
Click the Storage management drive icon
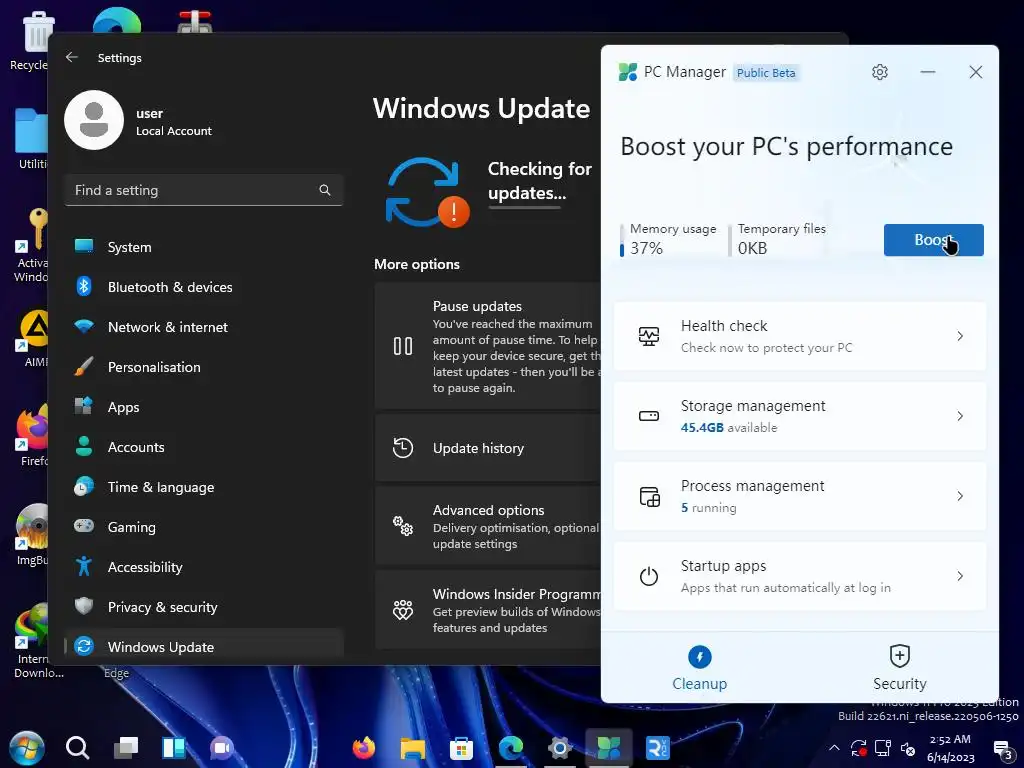tap(648, 416)
